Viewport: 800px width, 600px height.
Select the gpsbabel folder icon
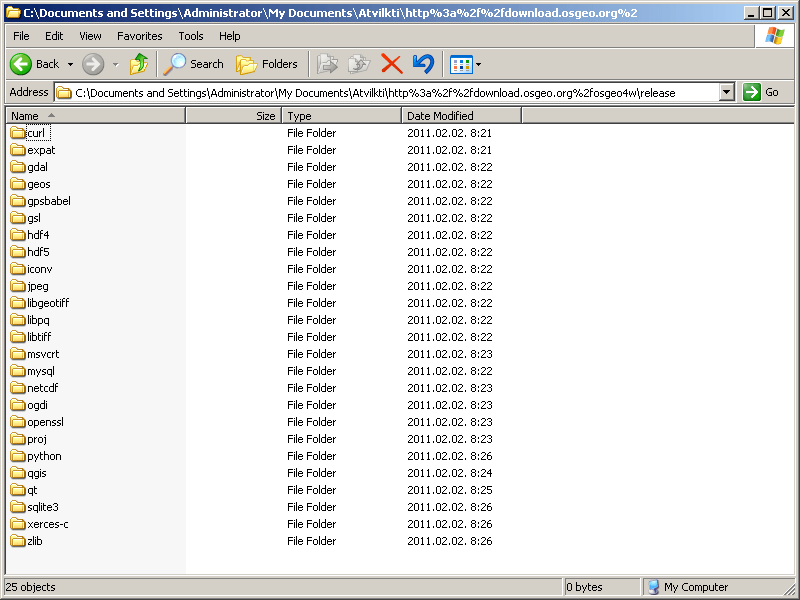(17, 201)
